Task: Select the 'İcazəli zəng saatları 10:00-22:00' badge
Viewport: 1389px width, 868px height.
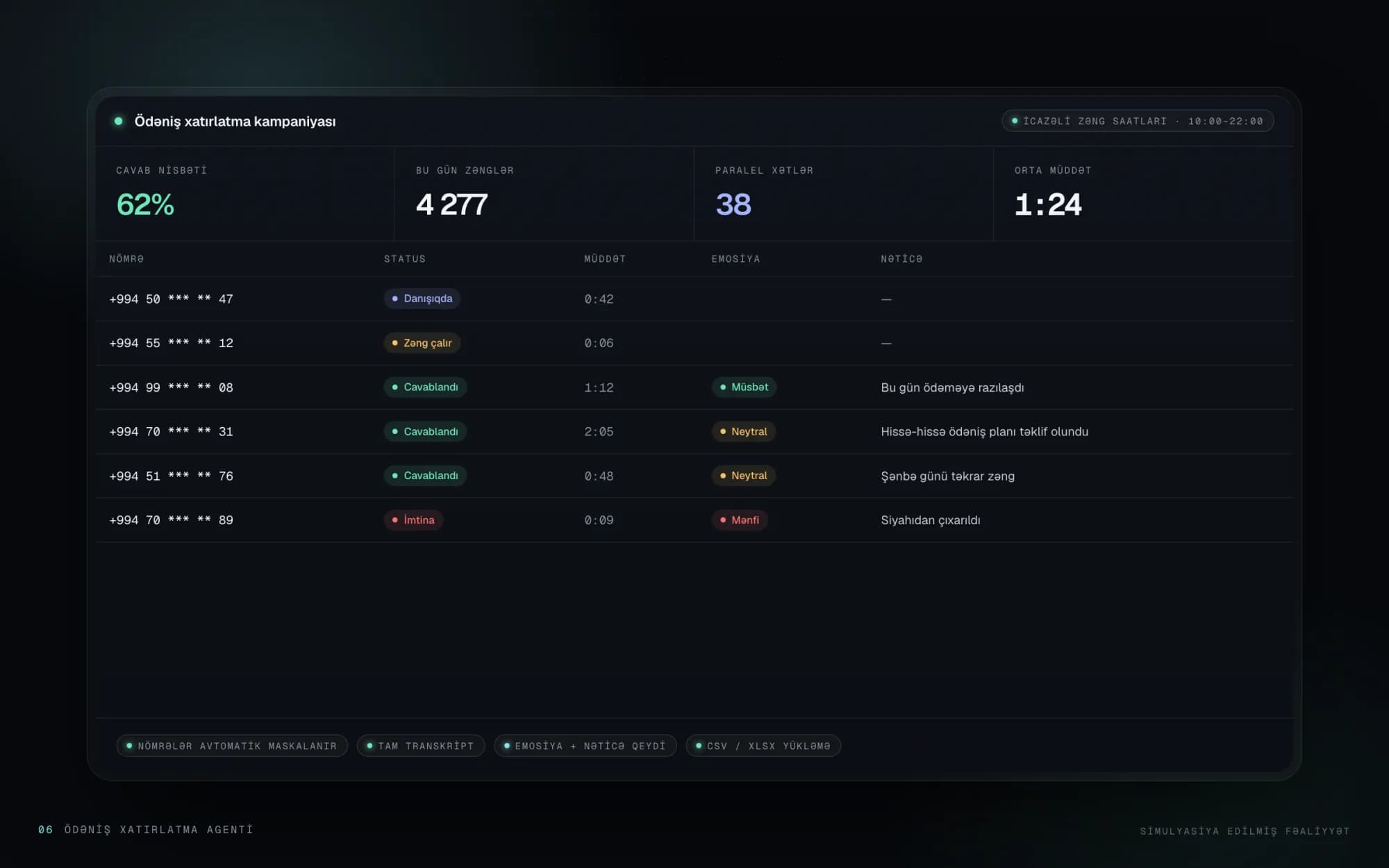Action: (x=1138, y=121)
